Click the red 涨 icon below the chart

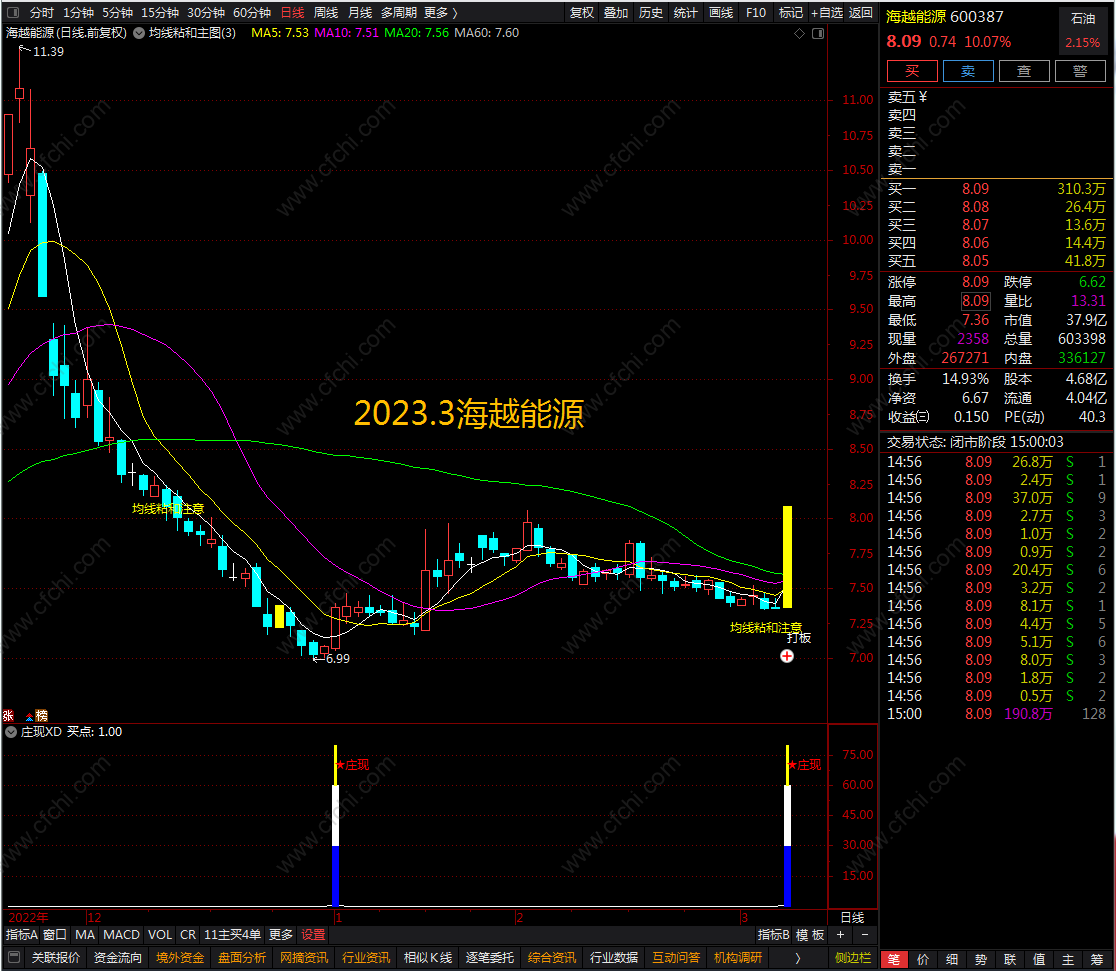click(9, 715)
